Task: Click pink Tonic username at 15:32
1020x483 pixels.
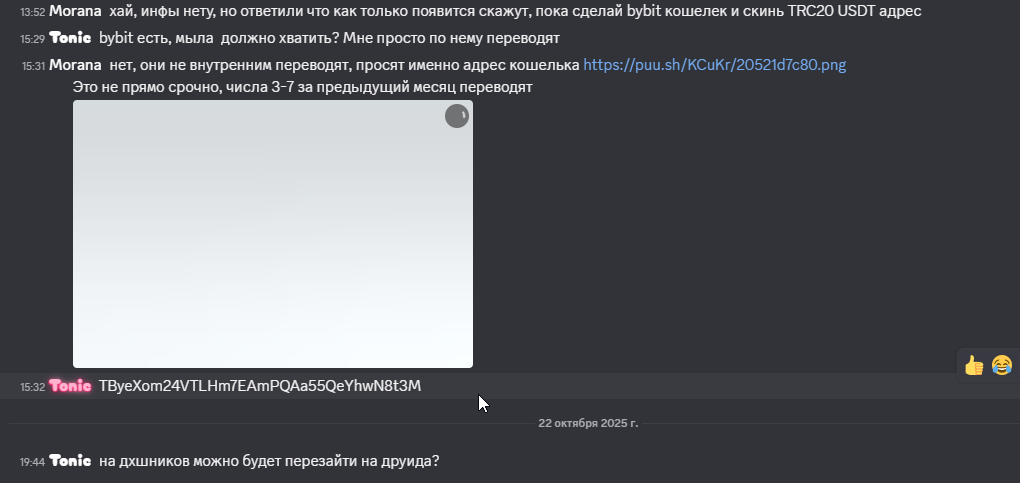Action: pyautogui.click(x=70, y=386)
